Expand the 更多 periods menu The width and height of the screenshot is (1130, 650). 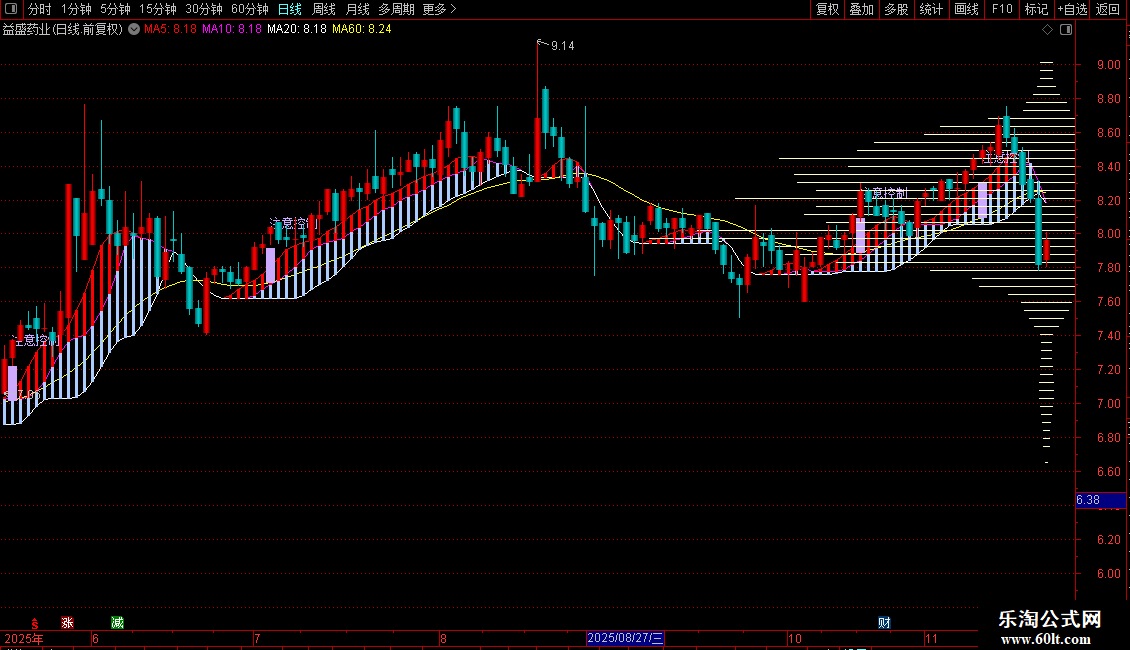[439, 9]
